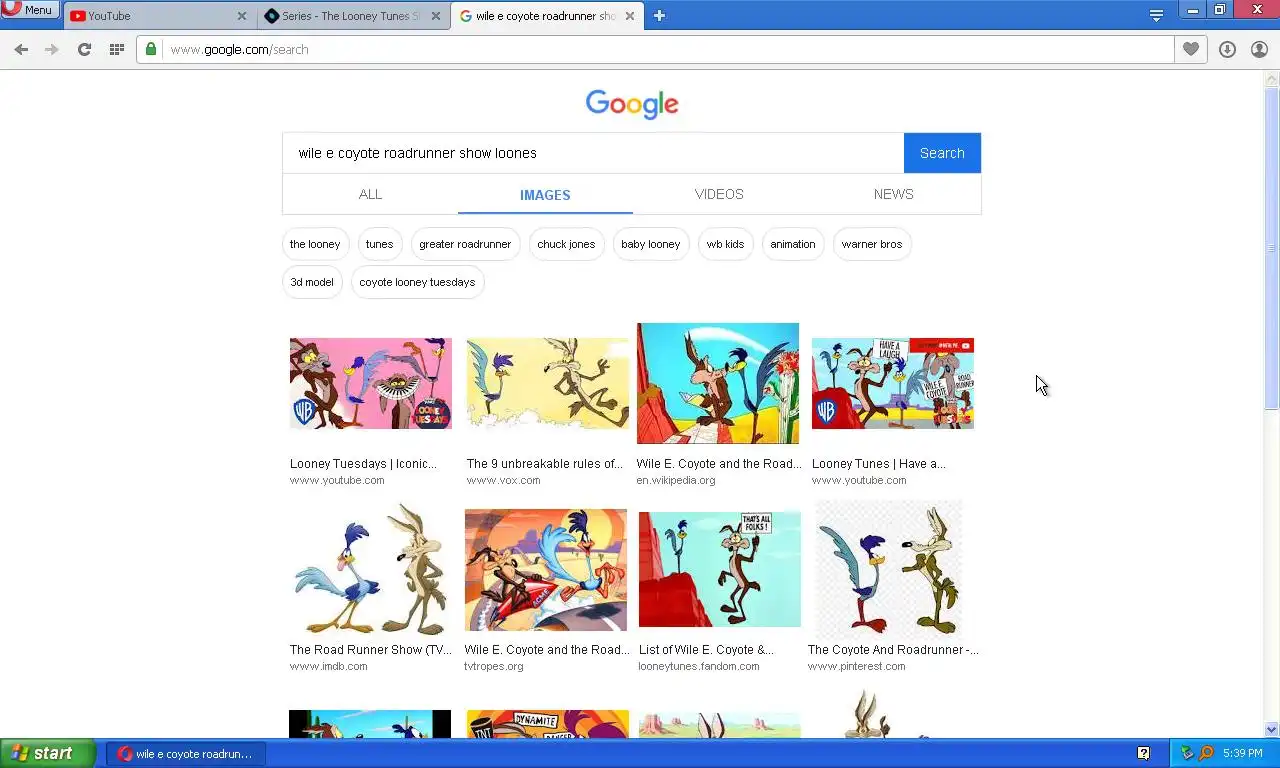1280x768 pixels.
Task: Switch to the NEWS results tab
Action: click(x=893, y=194)
